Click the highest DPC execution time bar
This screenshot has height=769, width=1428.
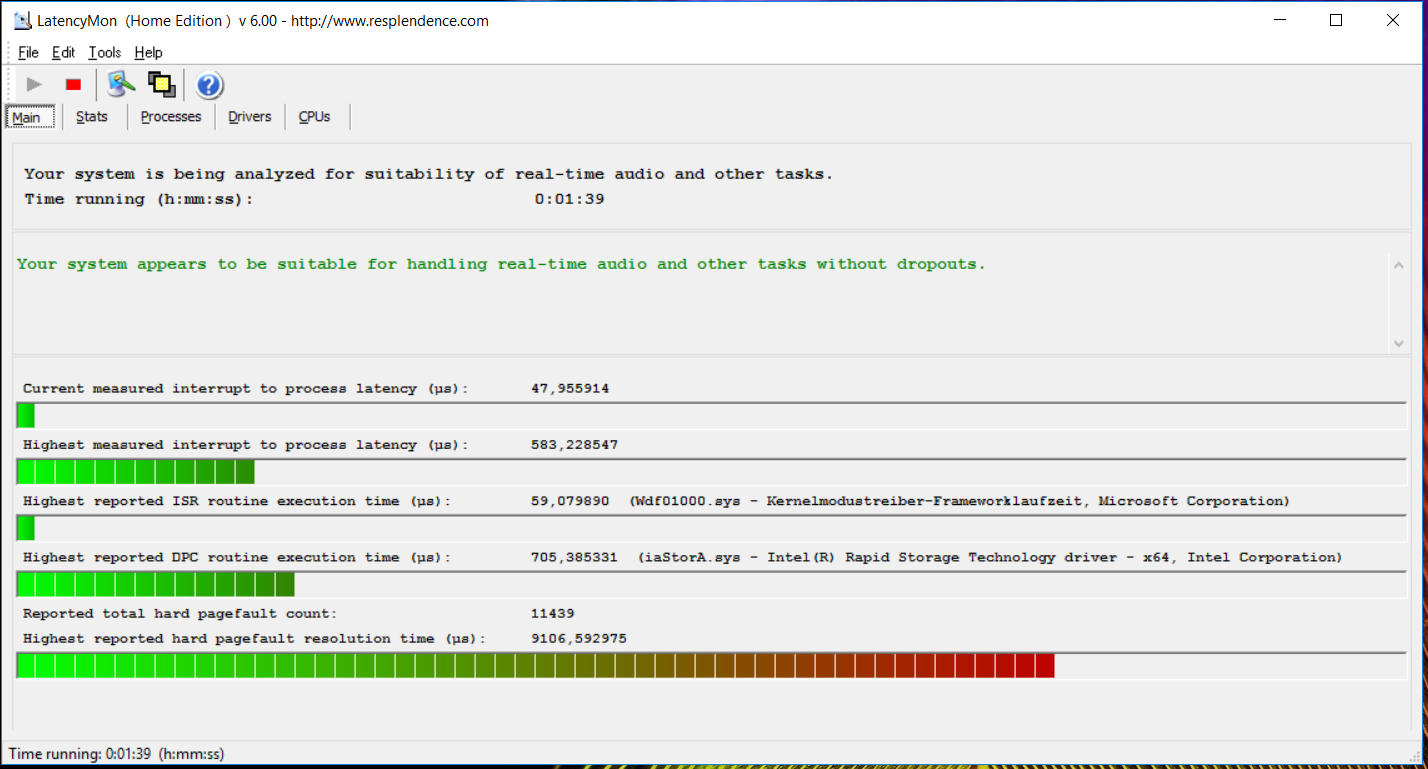click(x=711, y=584)
